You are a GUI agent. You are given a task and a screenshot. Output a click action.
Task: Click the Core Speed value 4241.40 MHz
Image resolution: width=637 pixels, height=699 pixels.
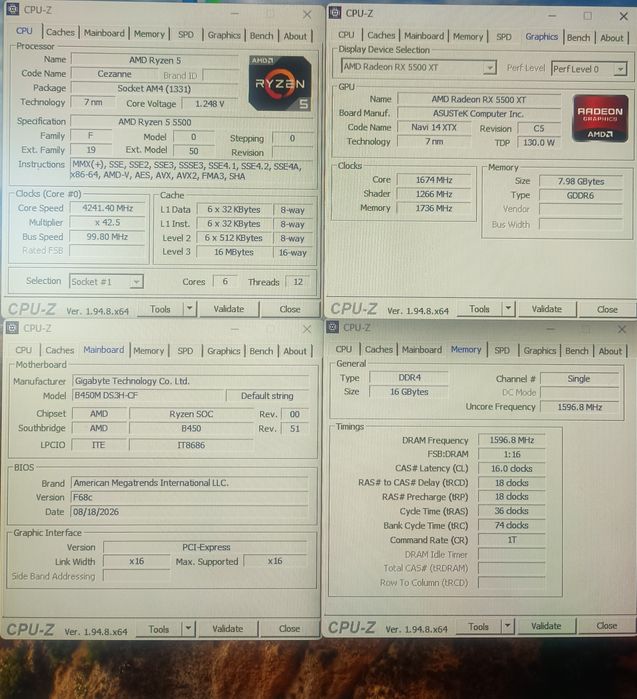pyautogui.click(x=107, y=208)
